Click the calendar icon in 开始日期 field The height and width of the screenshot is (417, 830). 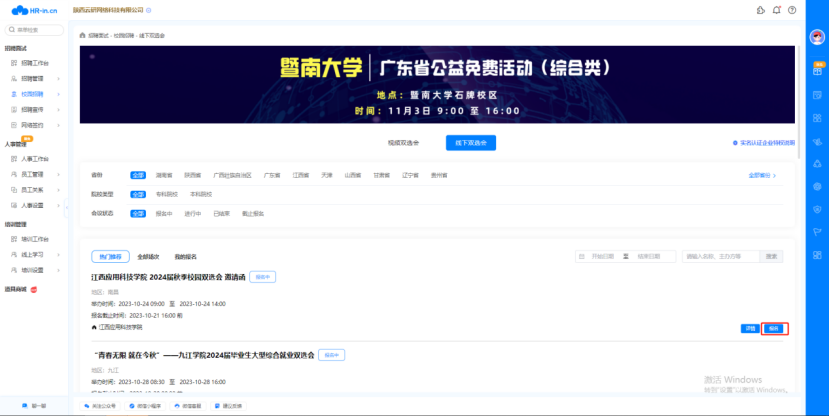click(x=583, y=256)
